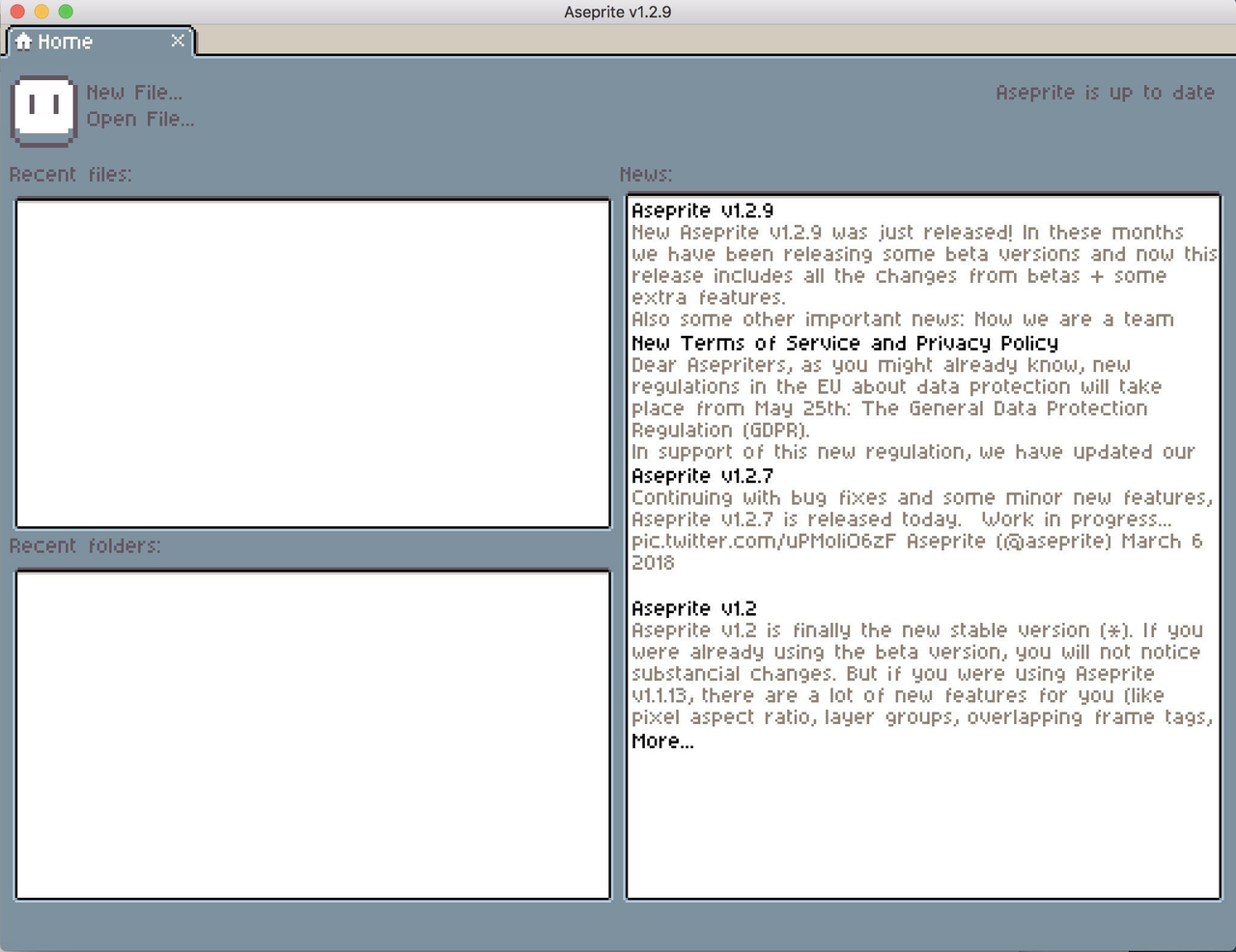Viewport: 1236px width, 952px height.
Task: Open New Terms of Service and Privacy Policy
Action: pyautogui.click(x=845, y=344)
